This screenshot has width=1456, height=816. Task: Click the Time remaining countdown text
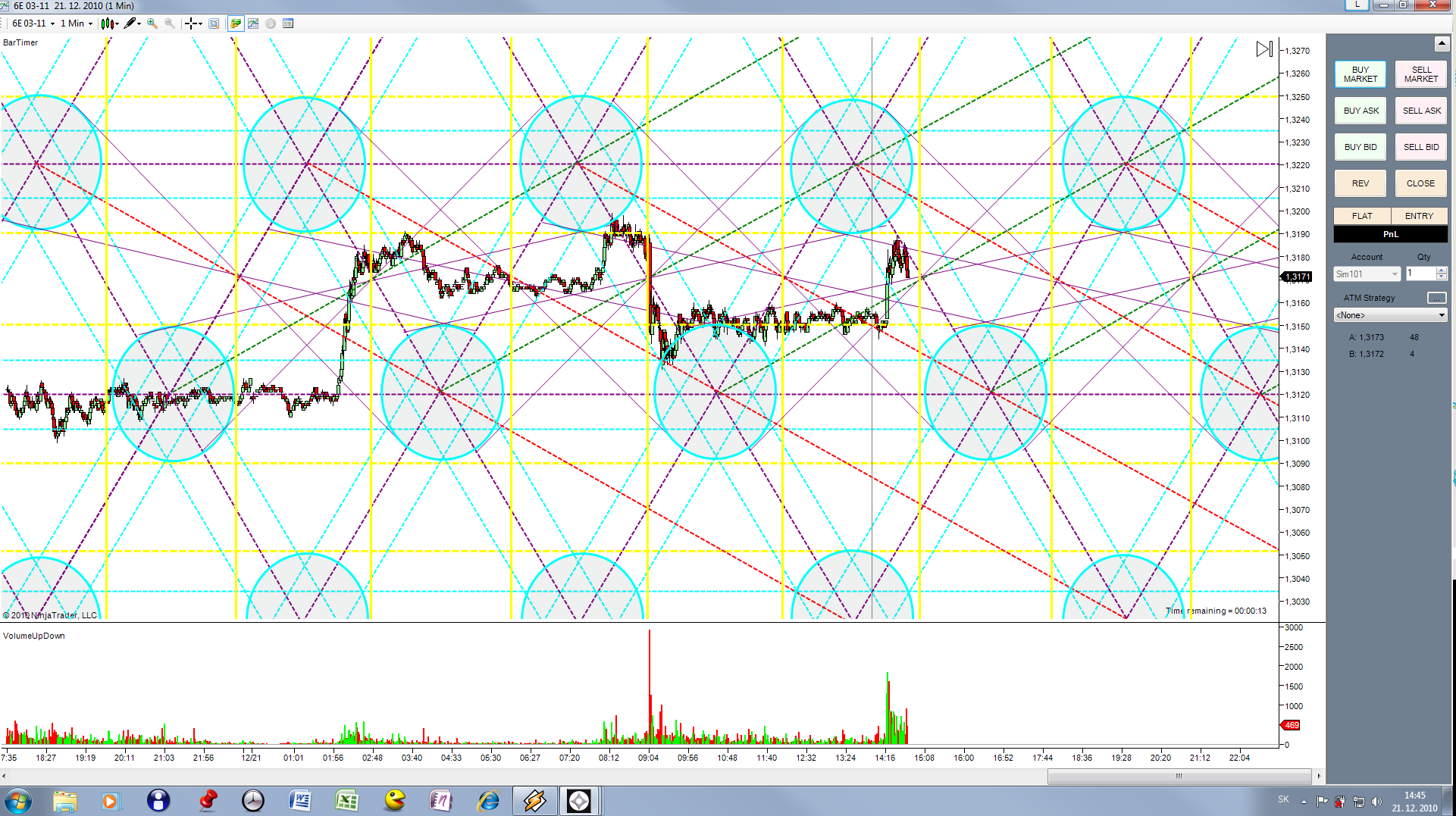pyautogui.click(x=1216, y=611)
